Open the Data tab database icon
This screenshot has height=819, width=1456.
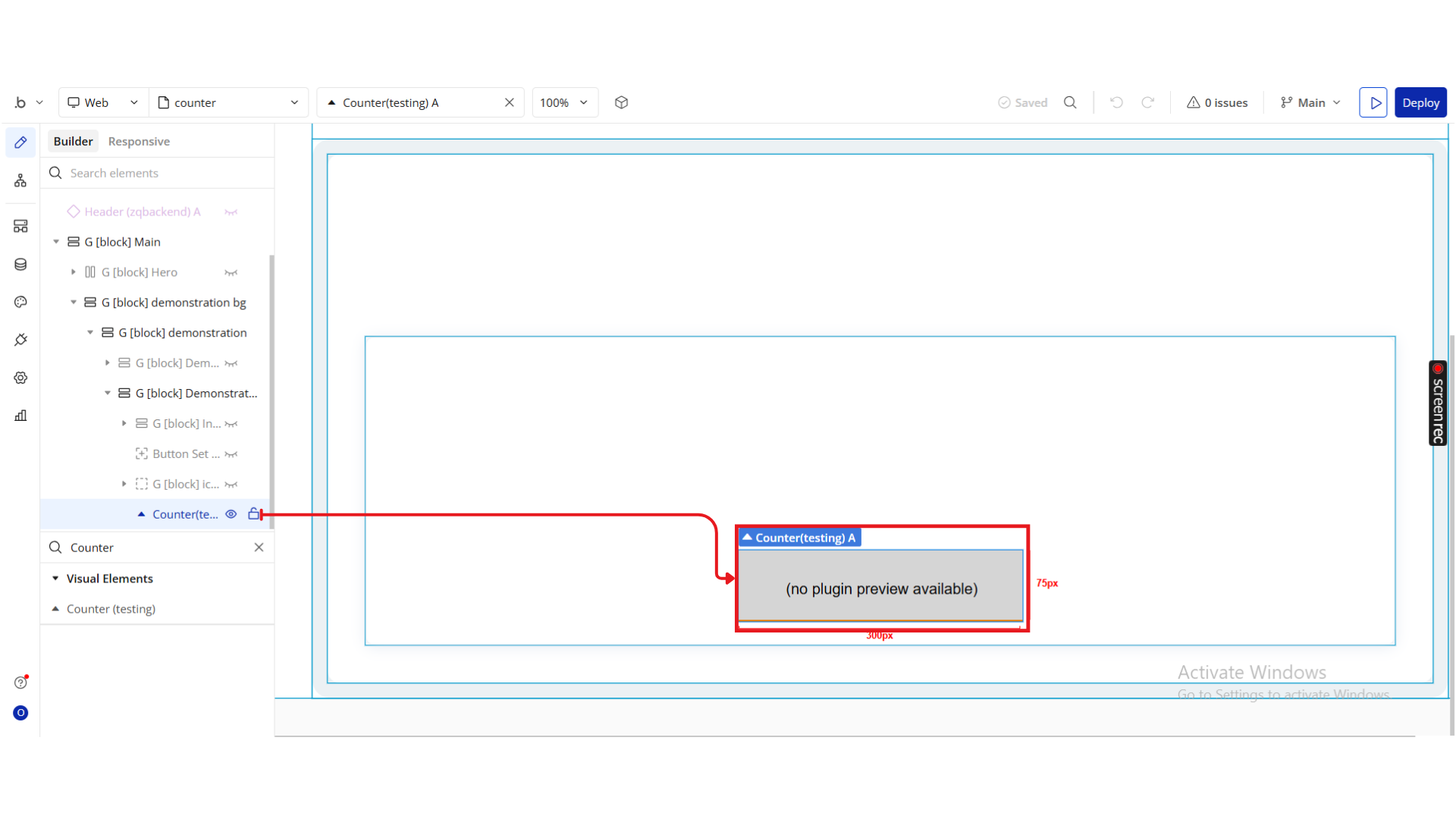tap(20, 264)
